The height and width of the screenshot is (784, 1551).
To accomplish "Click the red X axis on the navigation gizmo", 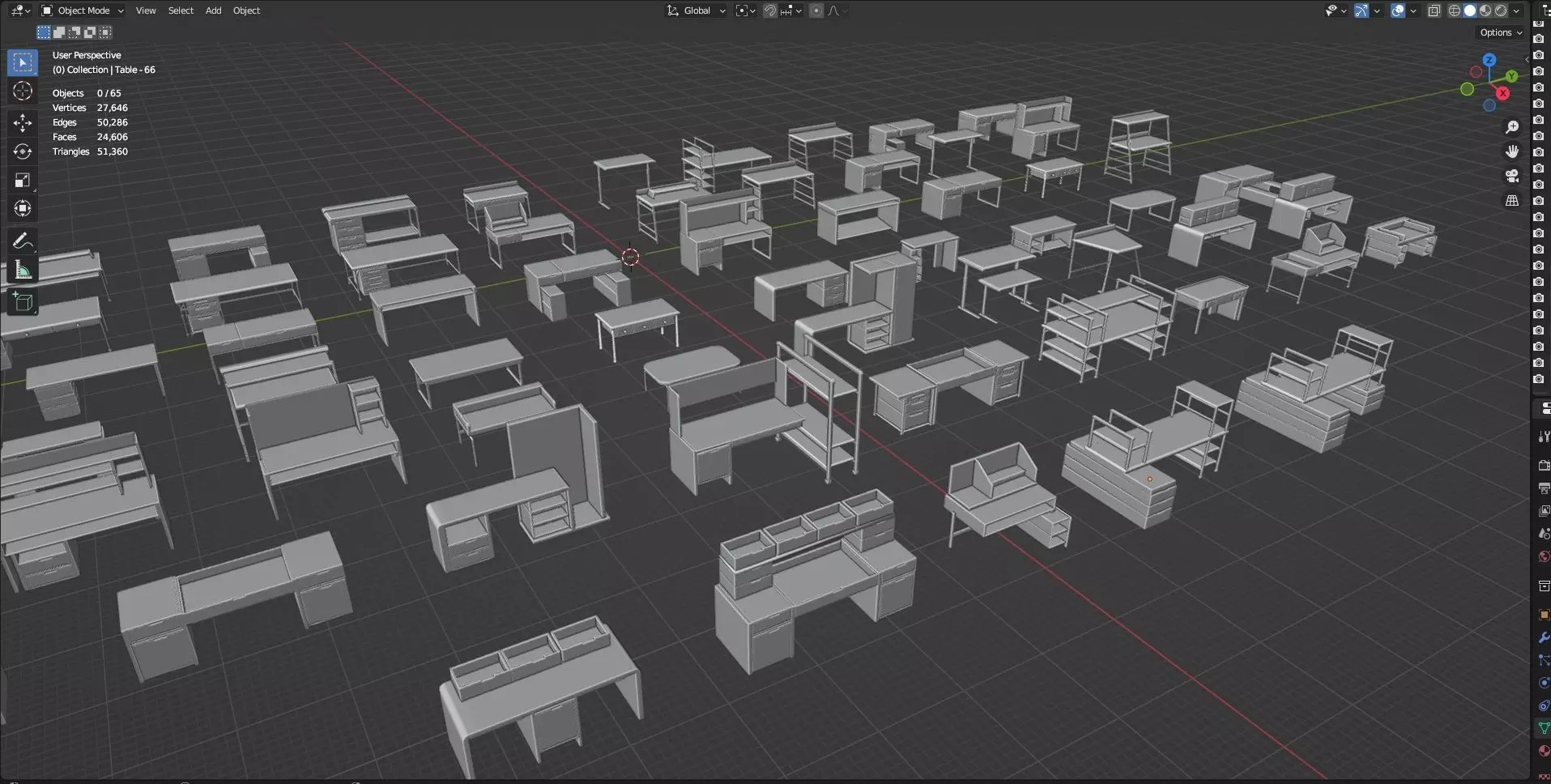I will coord(1502,93).
